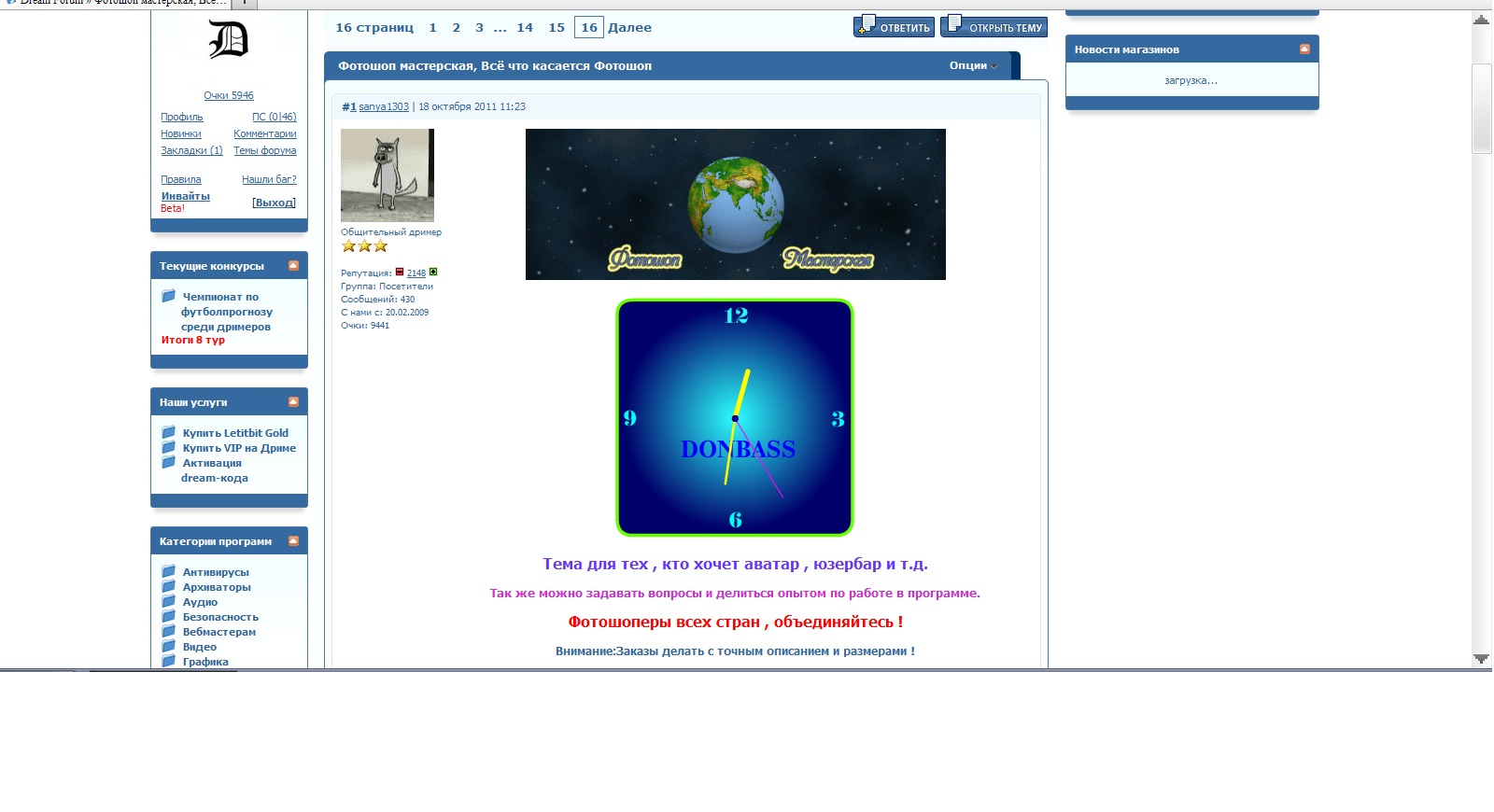Select current page 16 in pagination
Screen dimensions: 1494x812
click(589, 28)
